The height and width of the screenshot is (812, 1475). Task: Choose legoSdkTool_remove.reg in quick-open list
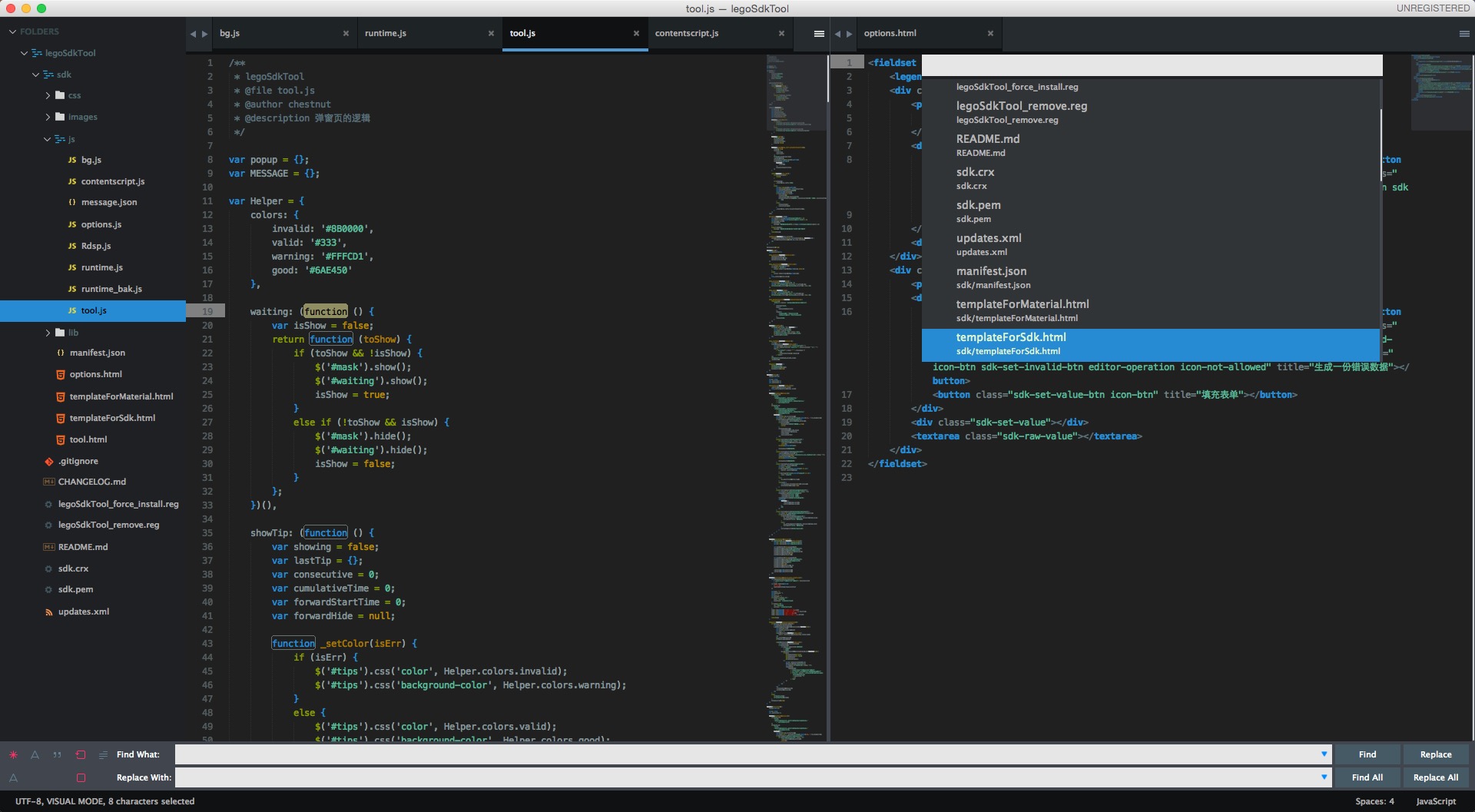click(1151, 112)
